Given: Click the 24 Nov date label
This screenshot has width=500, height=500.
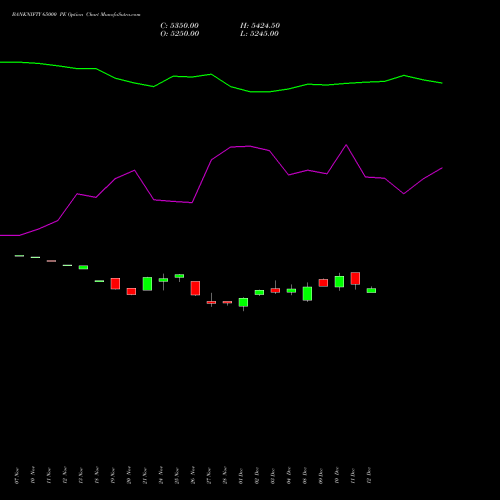Looking at the screenshot, I should 161,476.
